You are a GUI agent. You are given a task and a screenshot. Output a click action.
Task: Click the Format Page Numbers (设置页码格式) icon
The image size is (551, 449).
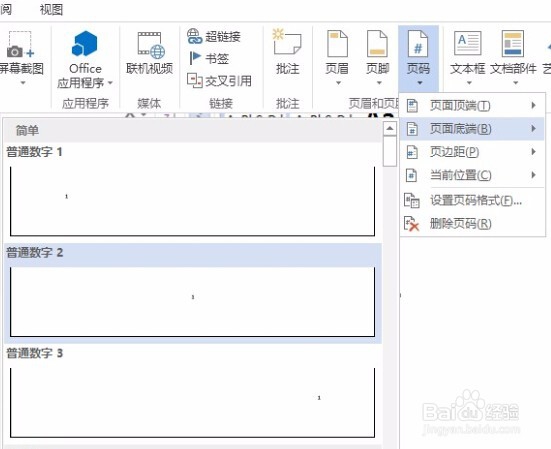pos(411,201)
